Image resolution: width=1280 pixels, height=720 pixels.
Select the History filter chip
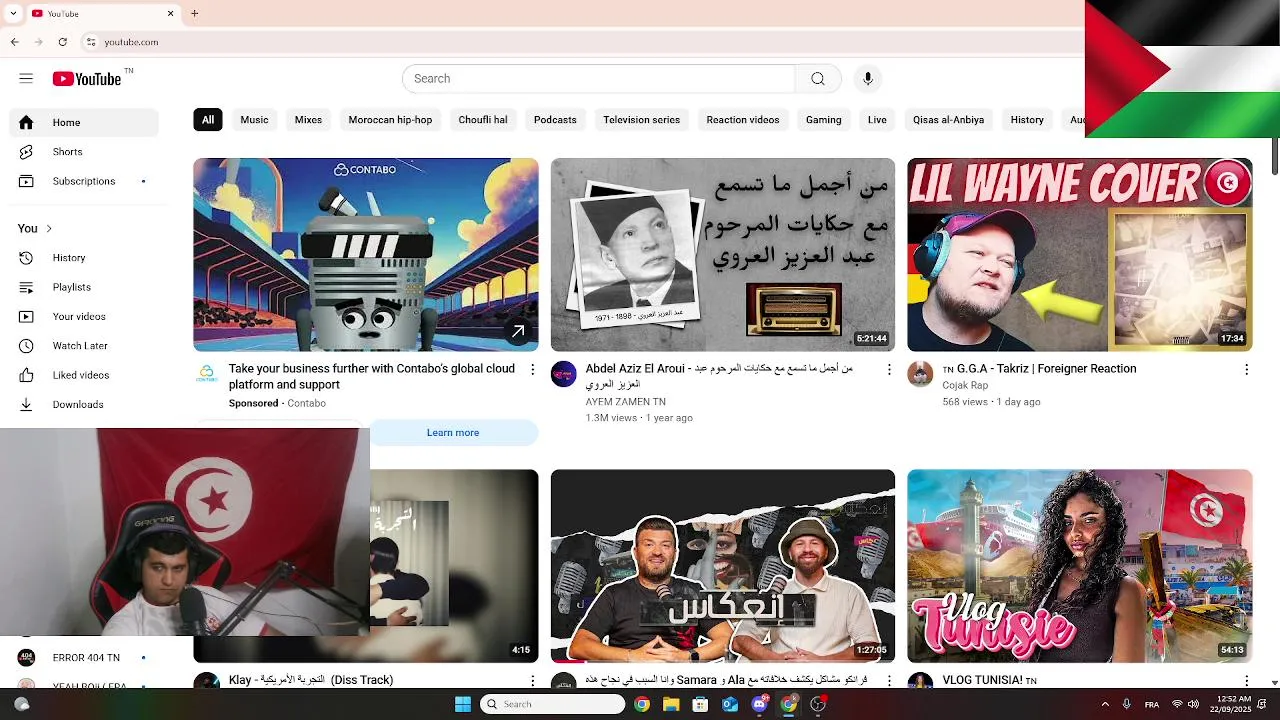pos(1027,120)
